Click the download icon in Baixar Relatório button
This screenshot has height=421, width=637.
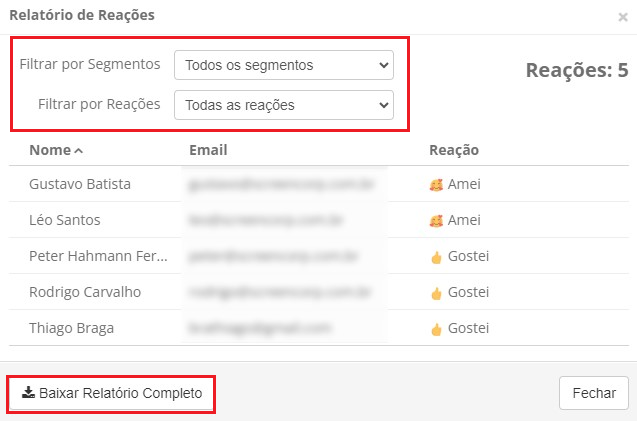[28, 392]
